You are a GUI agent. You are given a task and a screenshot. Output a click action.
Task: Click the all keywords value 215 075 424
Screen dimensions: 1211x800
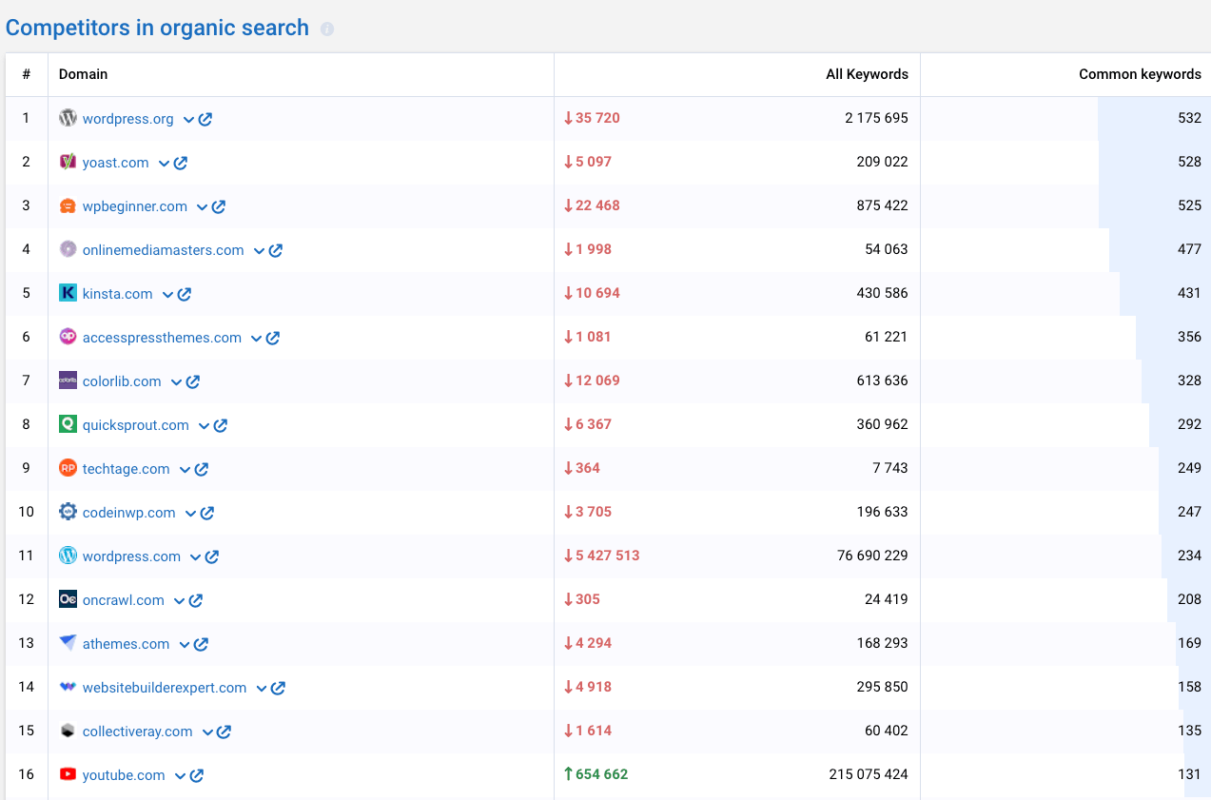coord(869,774)
